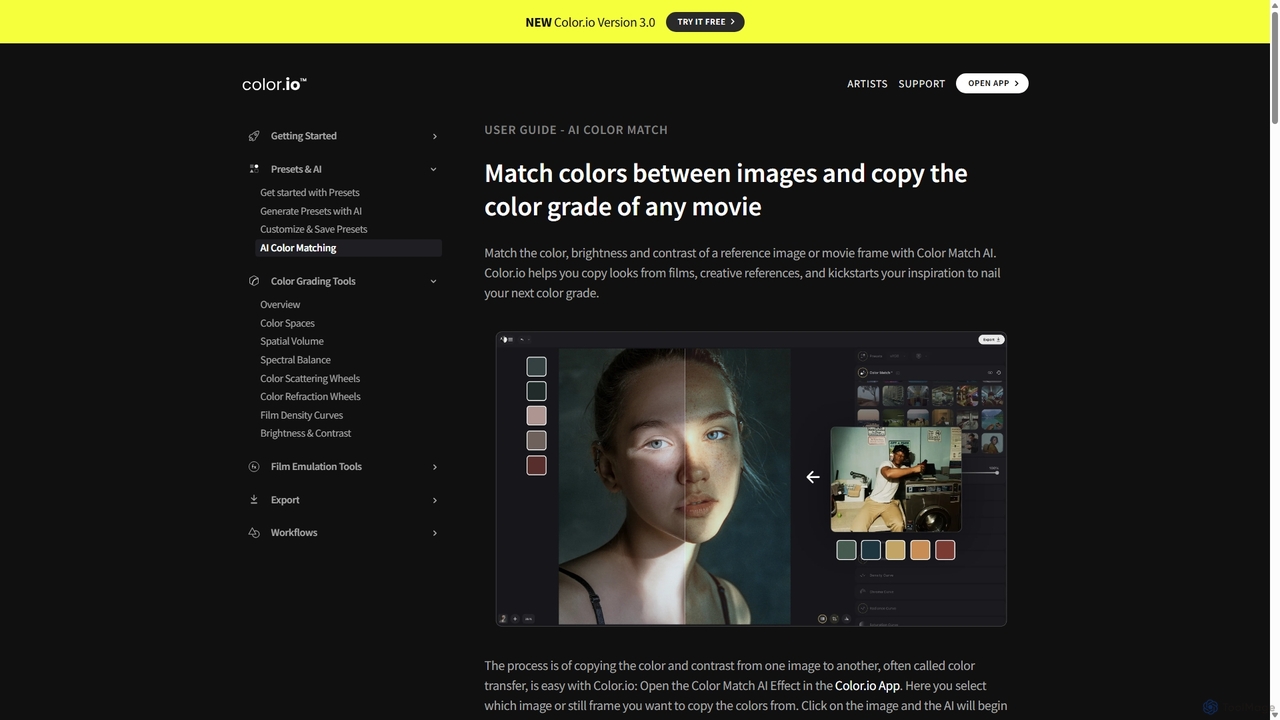Click the Workflows icon
The image size is (1280, 720).
click(254, 533)
